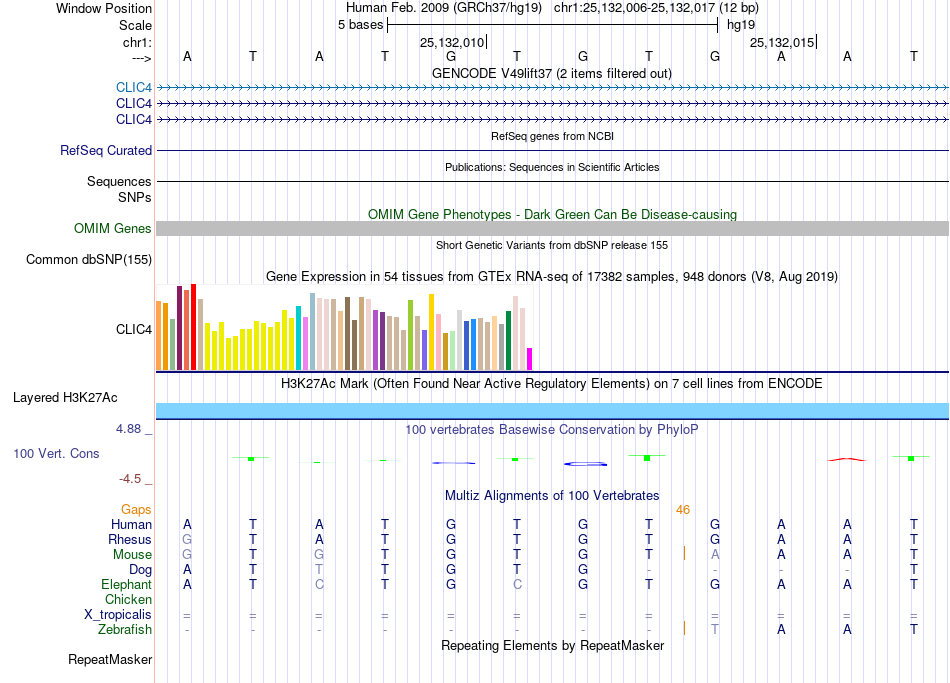Select the Rhesus species row label
Image resolution: width=950 pixels, height=683 pixels.
point(130,539)
